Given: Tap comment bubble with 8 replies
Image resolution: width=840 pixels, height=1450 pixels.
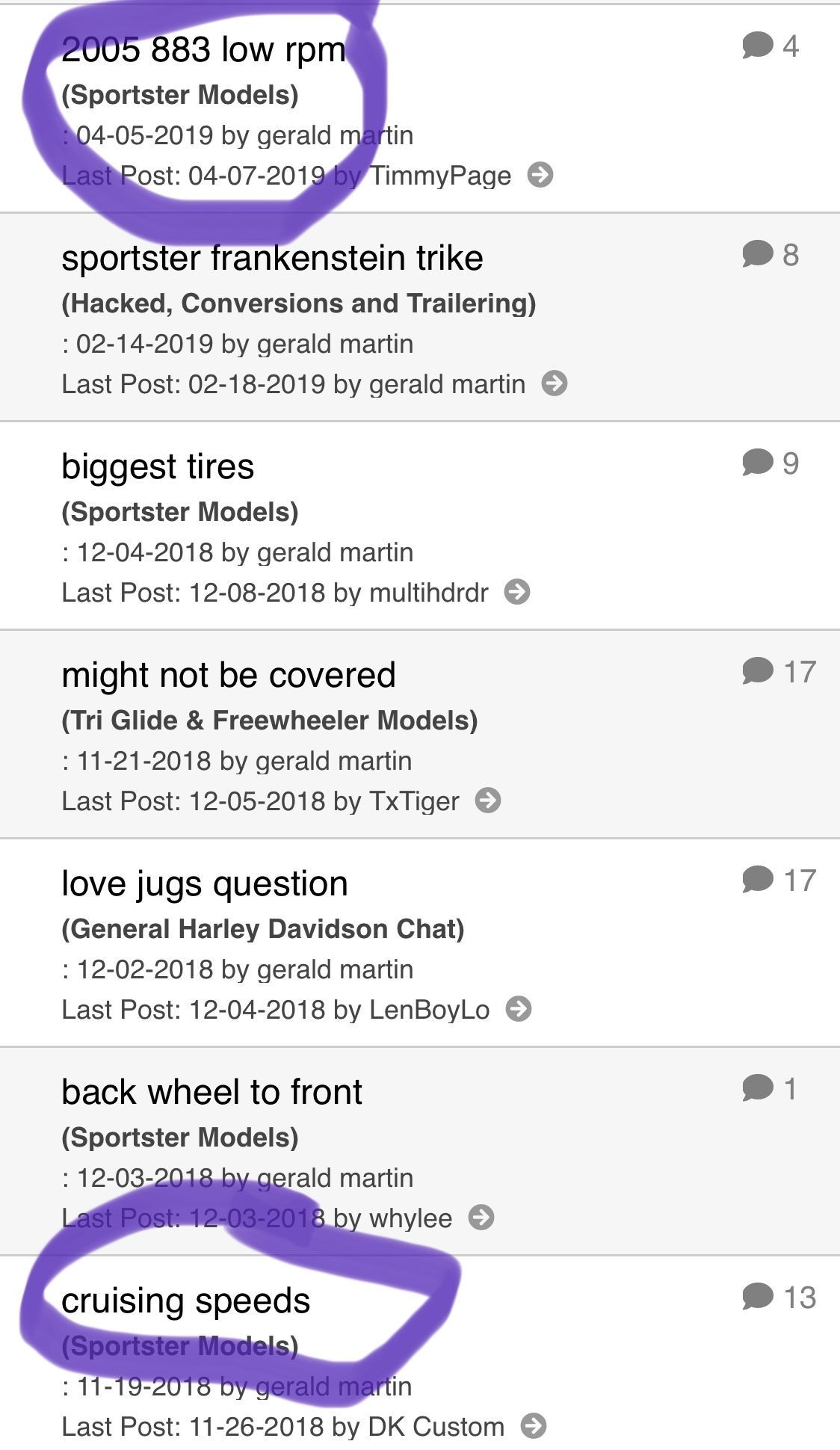Looking at the screenshot, I should pos(757,254).
